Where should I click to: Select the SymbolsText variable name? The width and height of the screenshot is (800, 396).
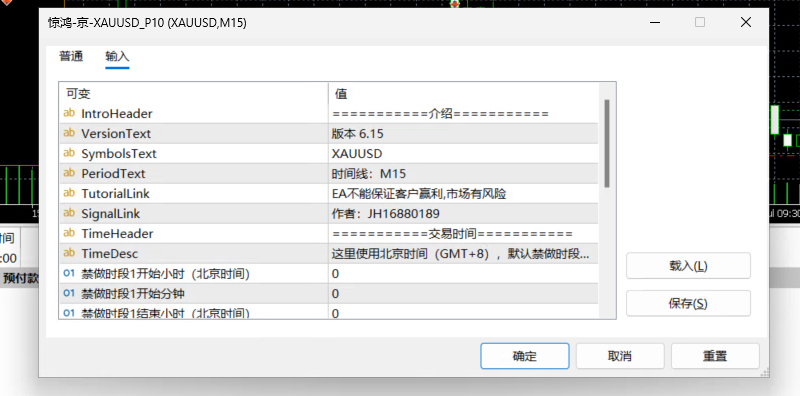(x=119, y=154)
